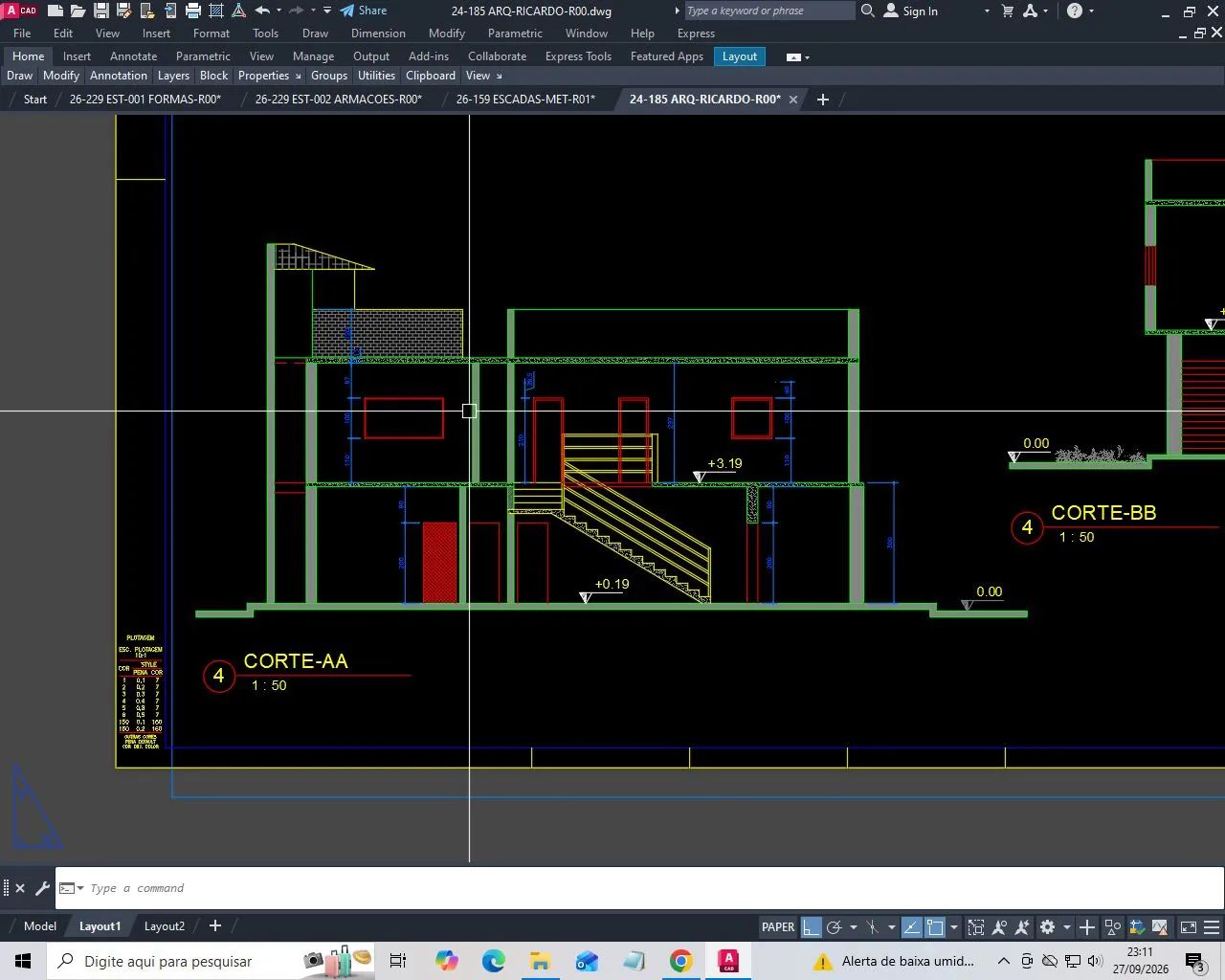
Task: Open the status bar Customization menu icon
Action: (x=1212, y=926)
